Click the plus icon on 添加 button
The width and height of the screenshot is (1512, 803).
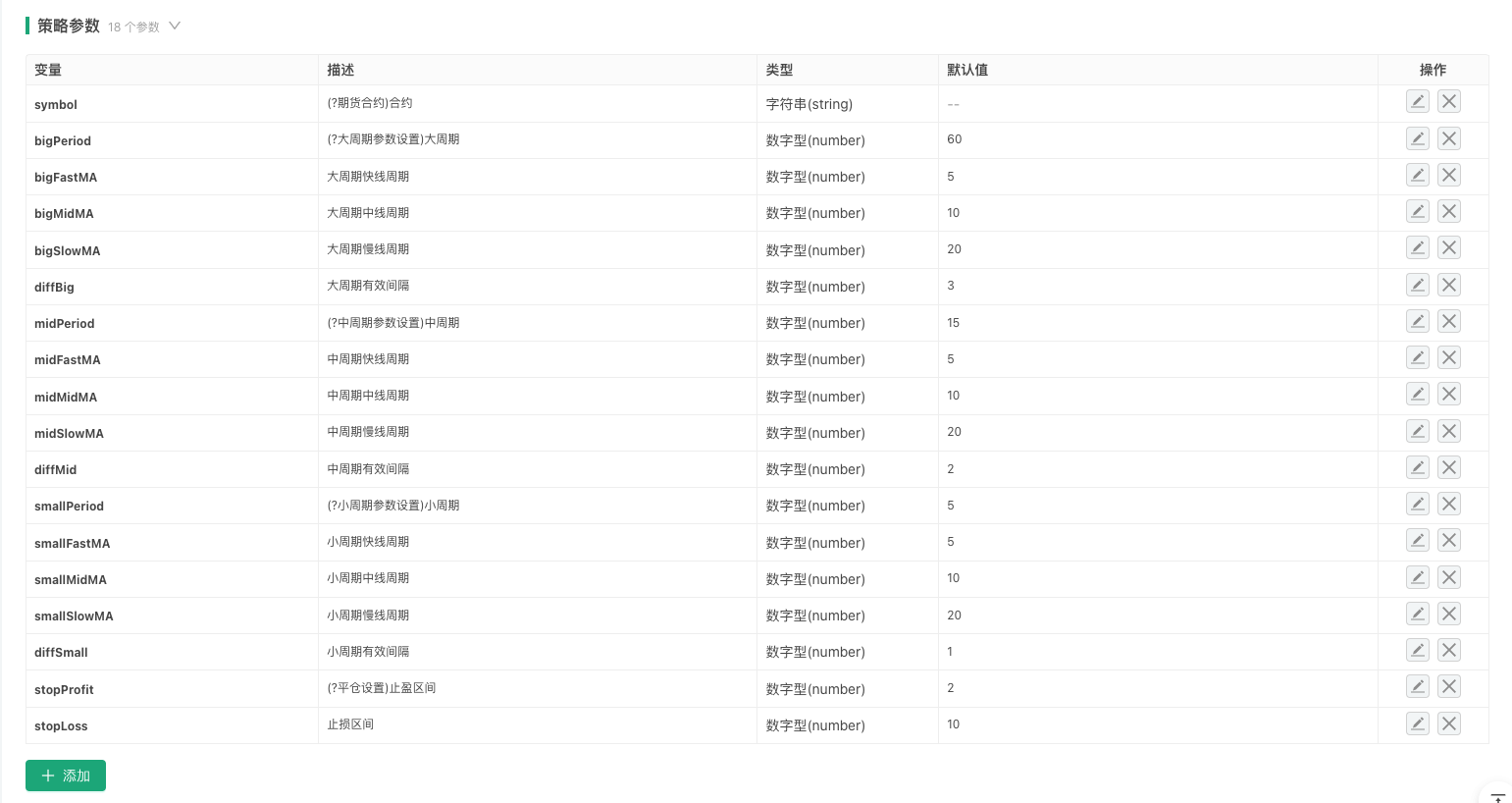point(48,776)
